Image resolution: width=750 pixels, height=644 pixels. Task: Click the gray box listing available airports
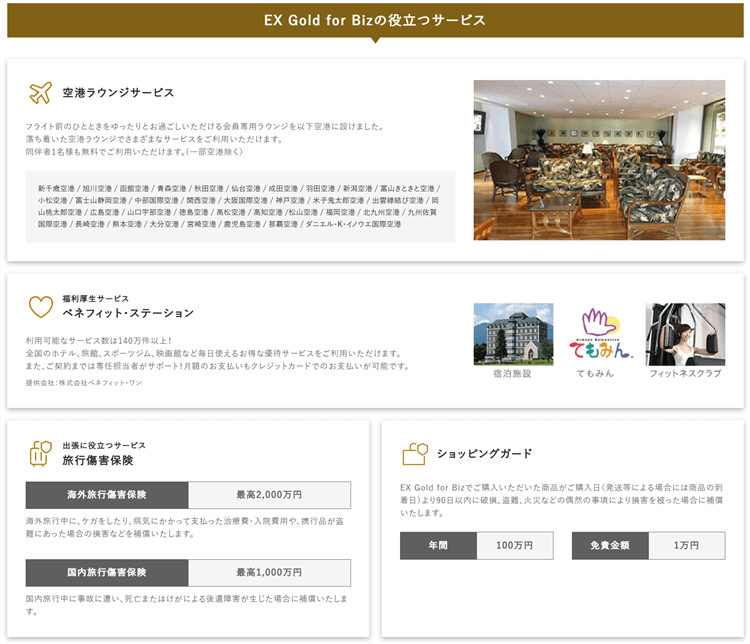pos(240,206)
